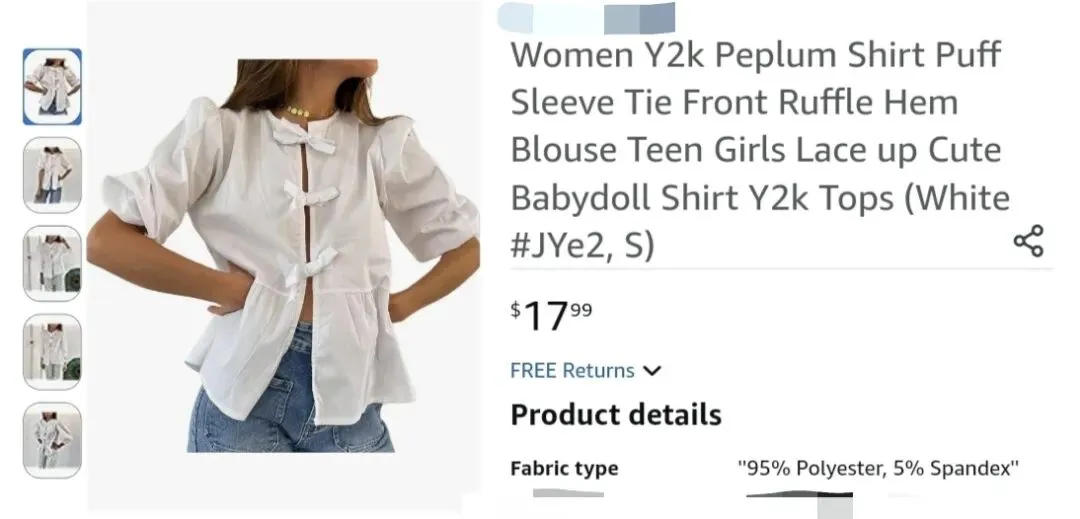Click the gold necklace in main photo

tap(299, 111)
